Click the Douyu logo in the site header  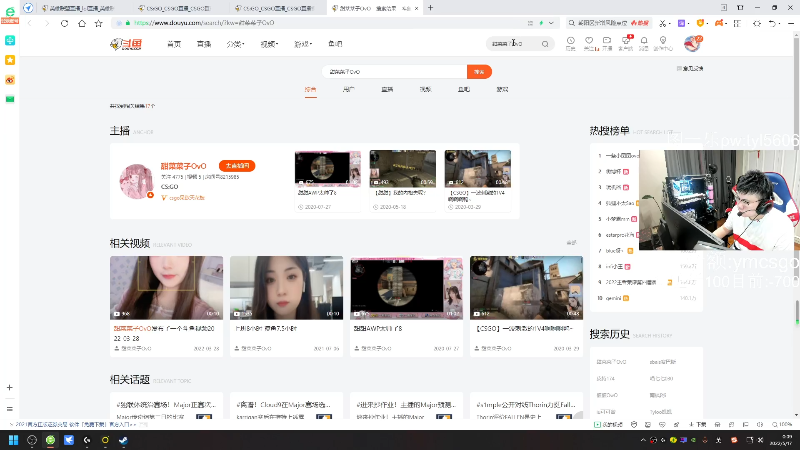pos(126,44)
